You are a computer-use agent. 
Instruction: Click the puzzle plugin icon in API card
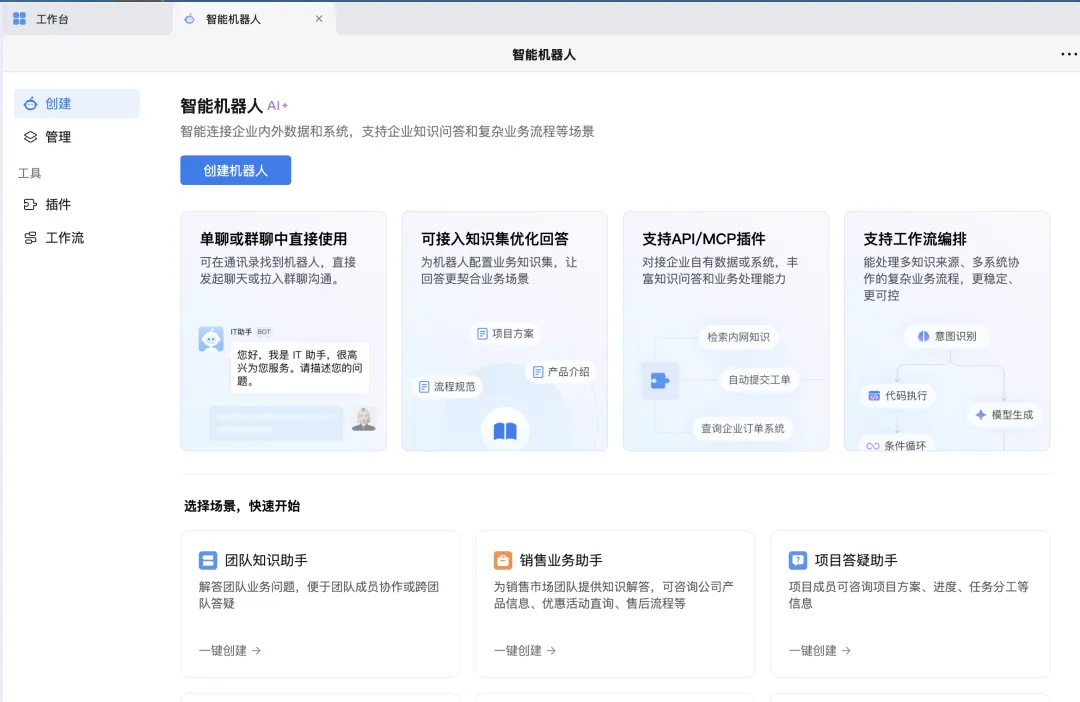click(x=660, y=380)
